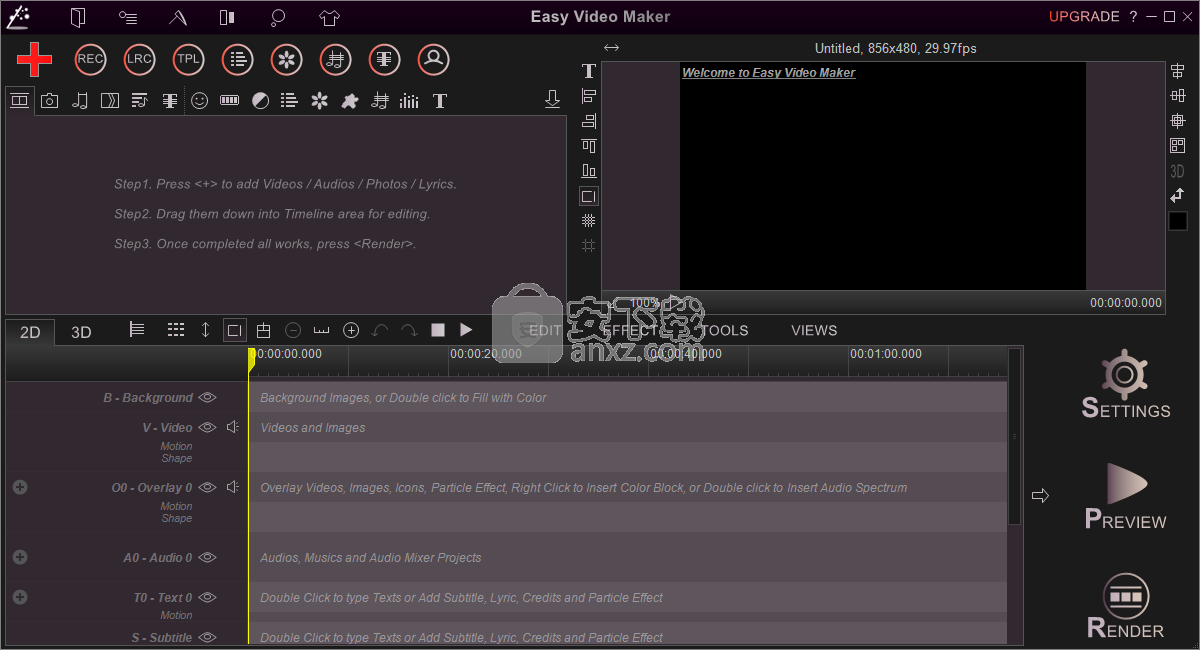Open the T-shirt skin icon

[330, 17]
